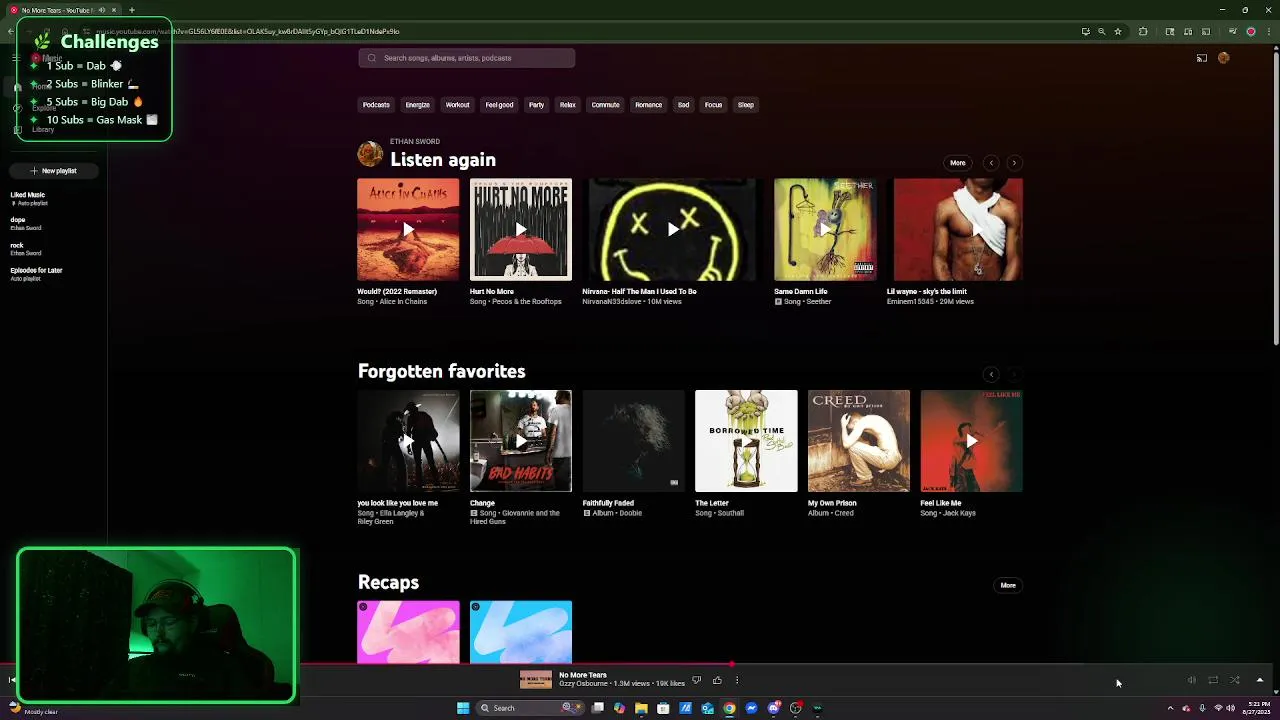
Task: Open the Faithfully Faded album cover
Action: pyautogui.click(x=634, y=441)
